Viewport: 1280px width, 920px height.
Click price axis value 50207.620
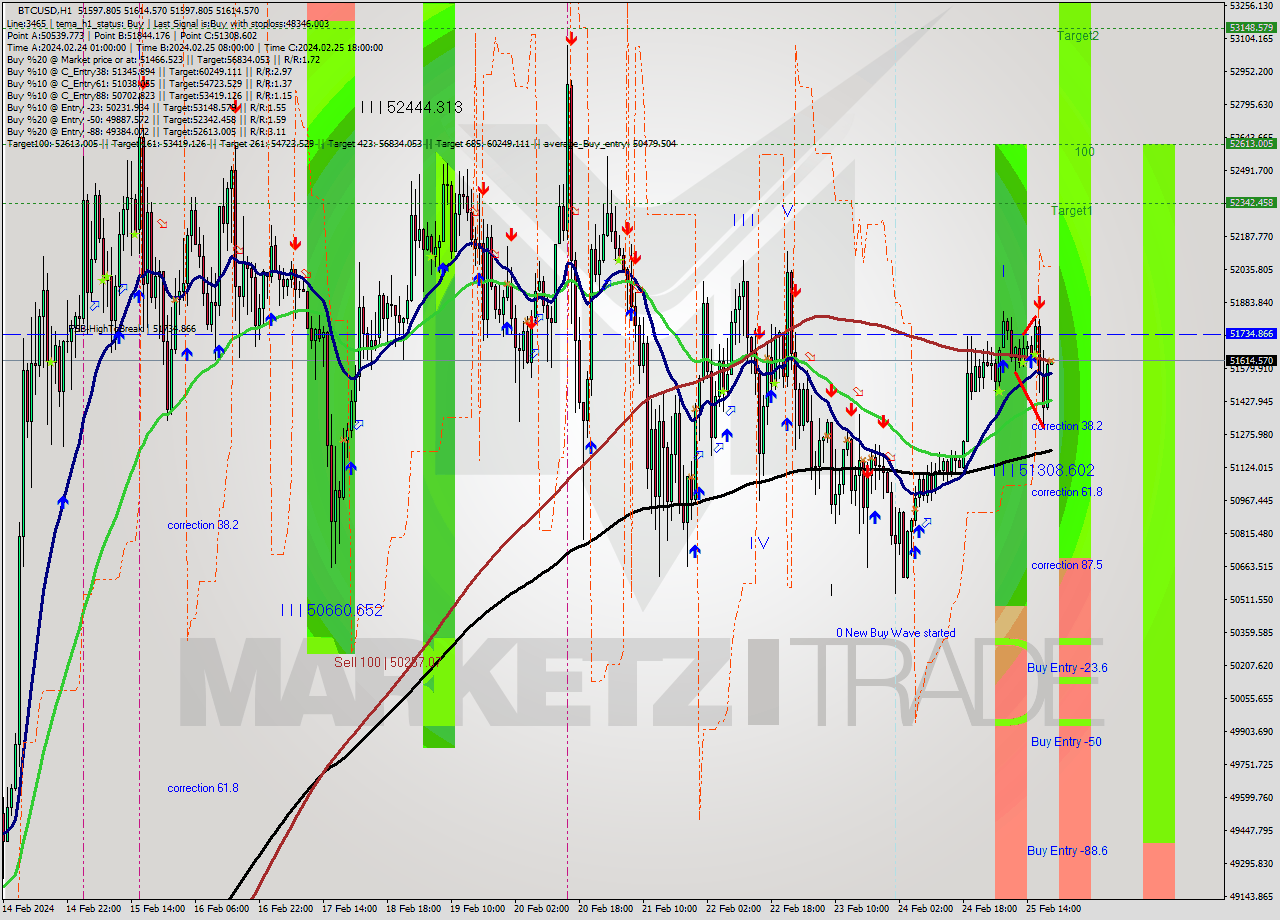[x=1251, y=666]
